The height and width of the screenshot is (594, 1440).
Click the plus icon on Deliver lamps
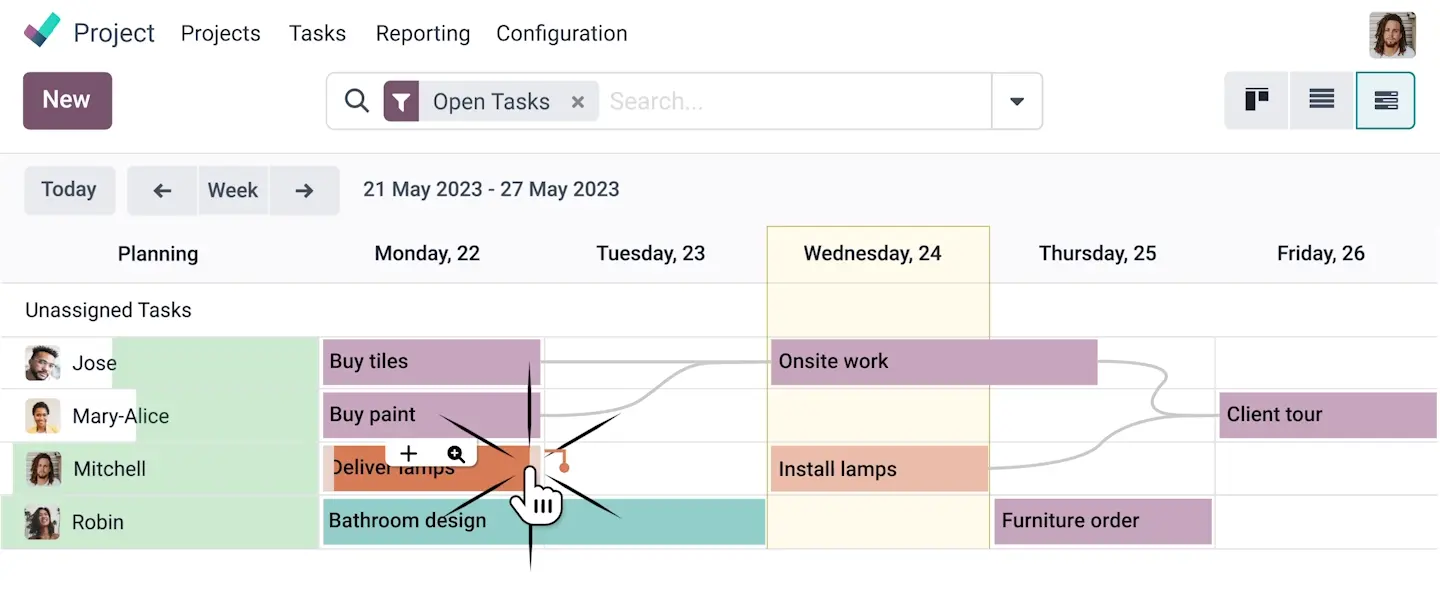(x=408, y=454)
